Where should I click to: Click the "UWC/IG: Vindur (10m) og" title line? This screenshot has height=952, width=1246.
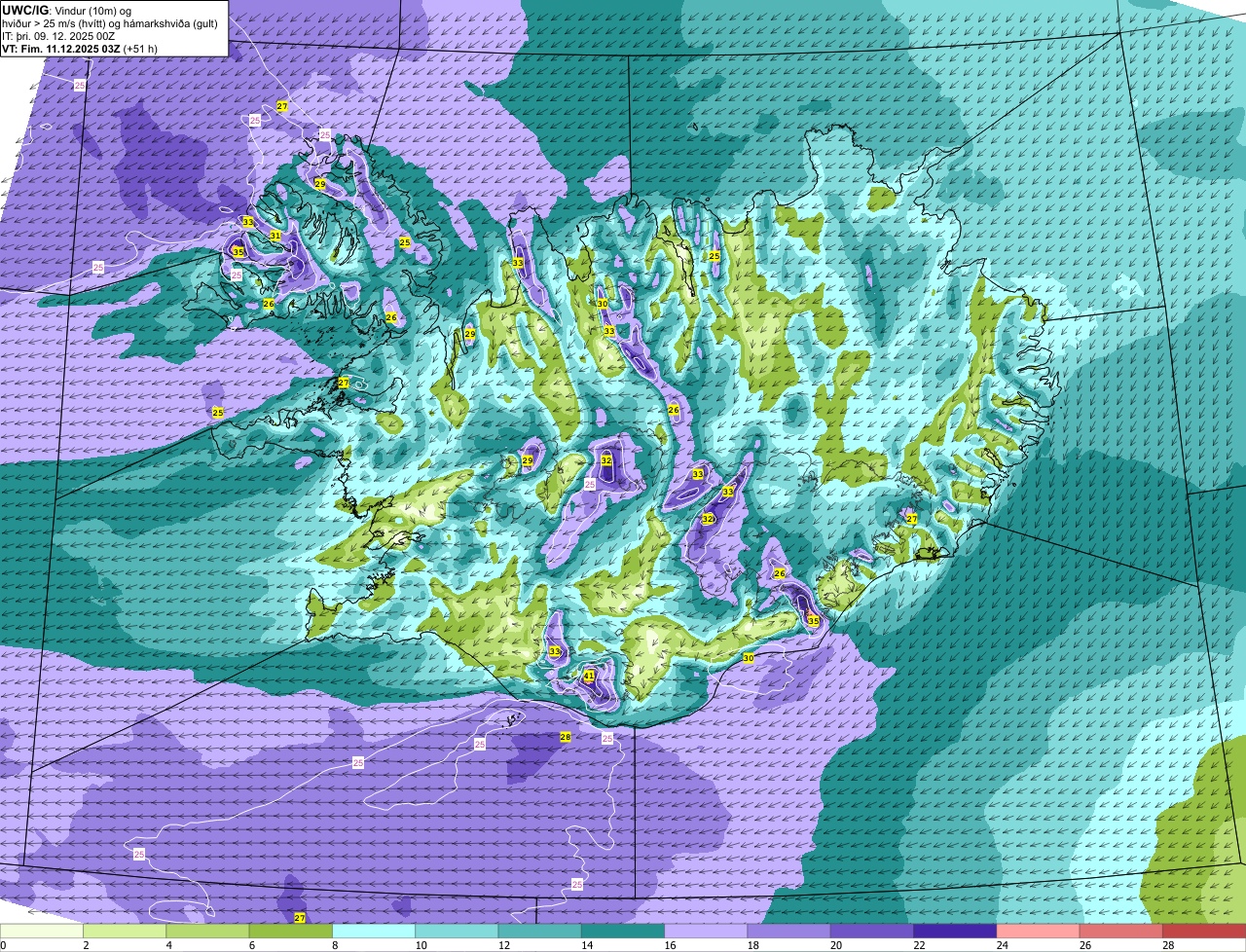67,10
